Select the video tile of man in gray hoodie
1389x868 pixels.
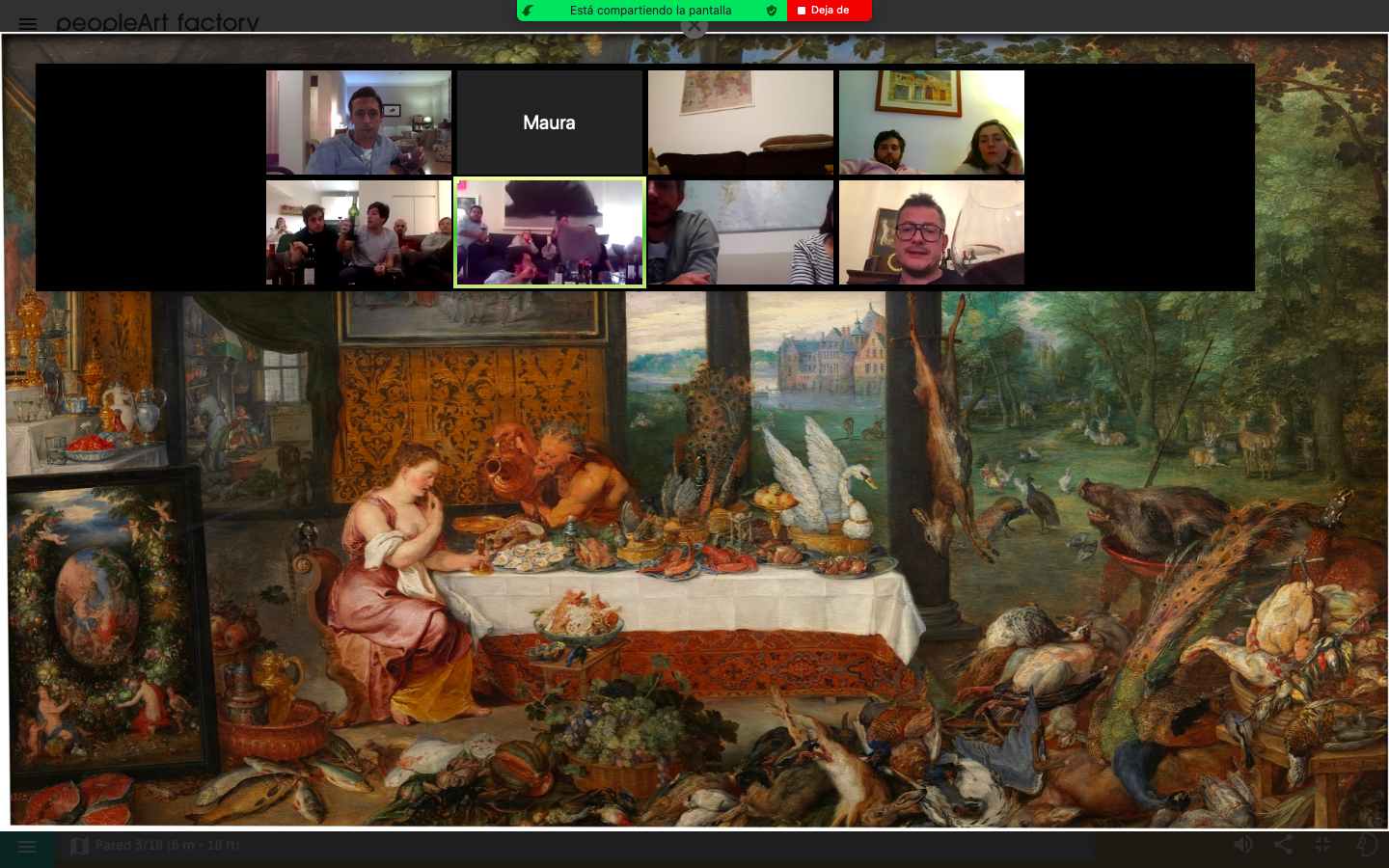pos(741,232)
